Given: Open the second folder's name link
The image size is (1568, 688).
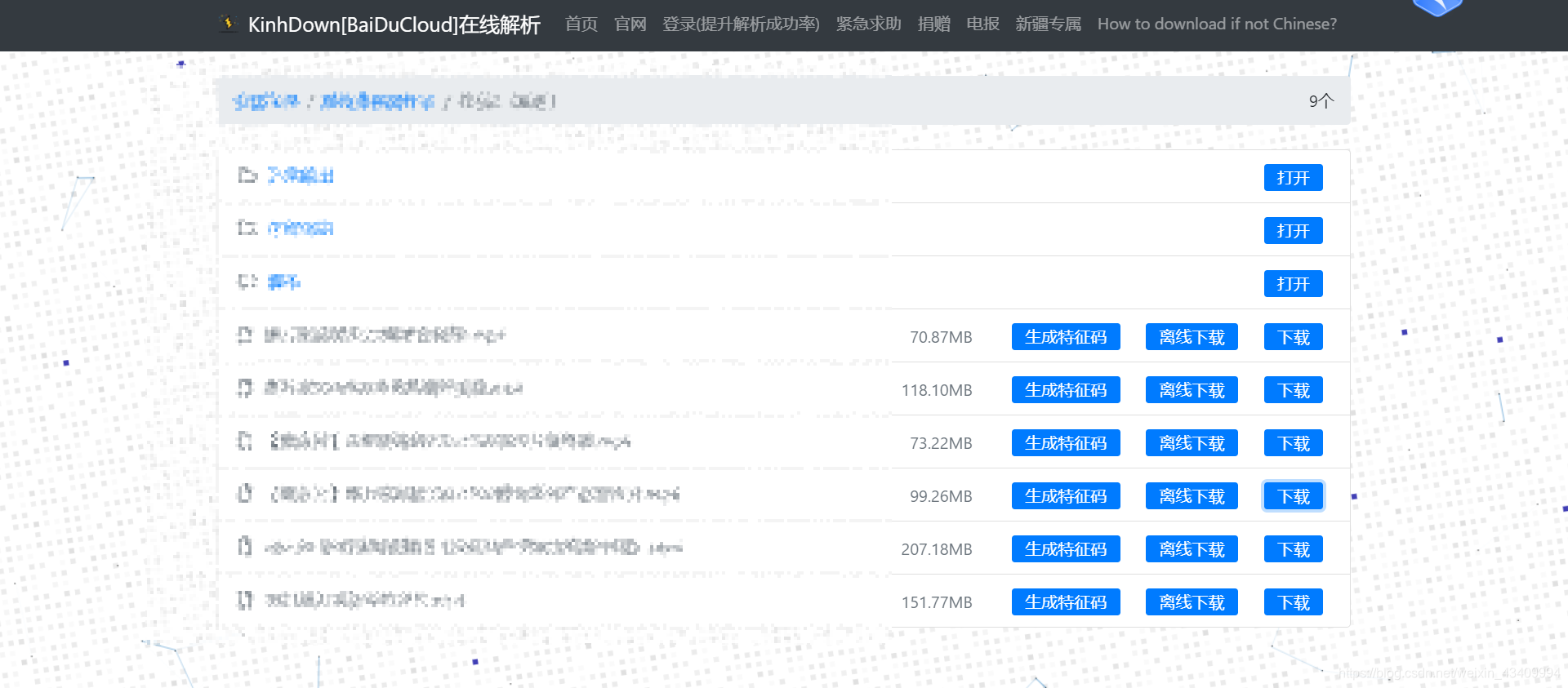Looking at the screenshot, I should 301,229.
